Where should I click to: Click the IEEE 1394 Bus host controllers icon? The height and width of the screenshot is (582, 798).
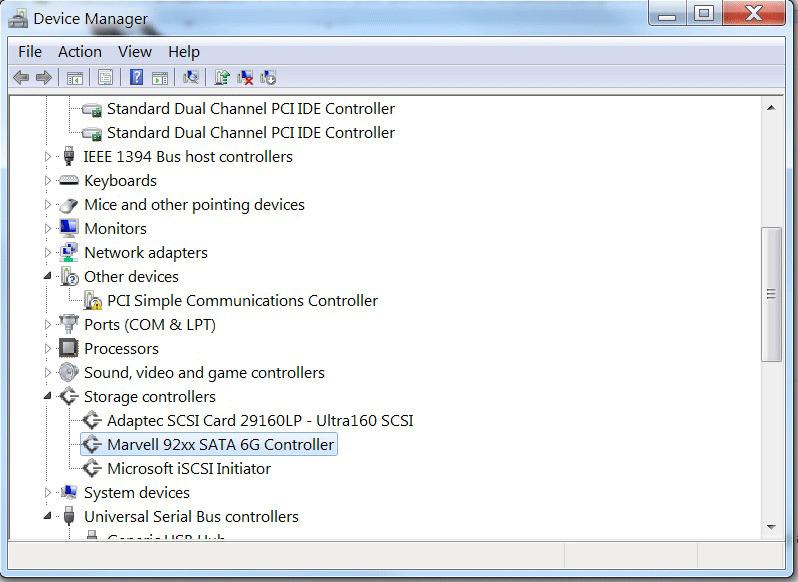[69, 156]
